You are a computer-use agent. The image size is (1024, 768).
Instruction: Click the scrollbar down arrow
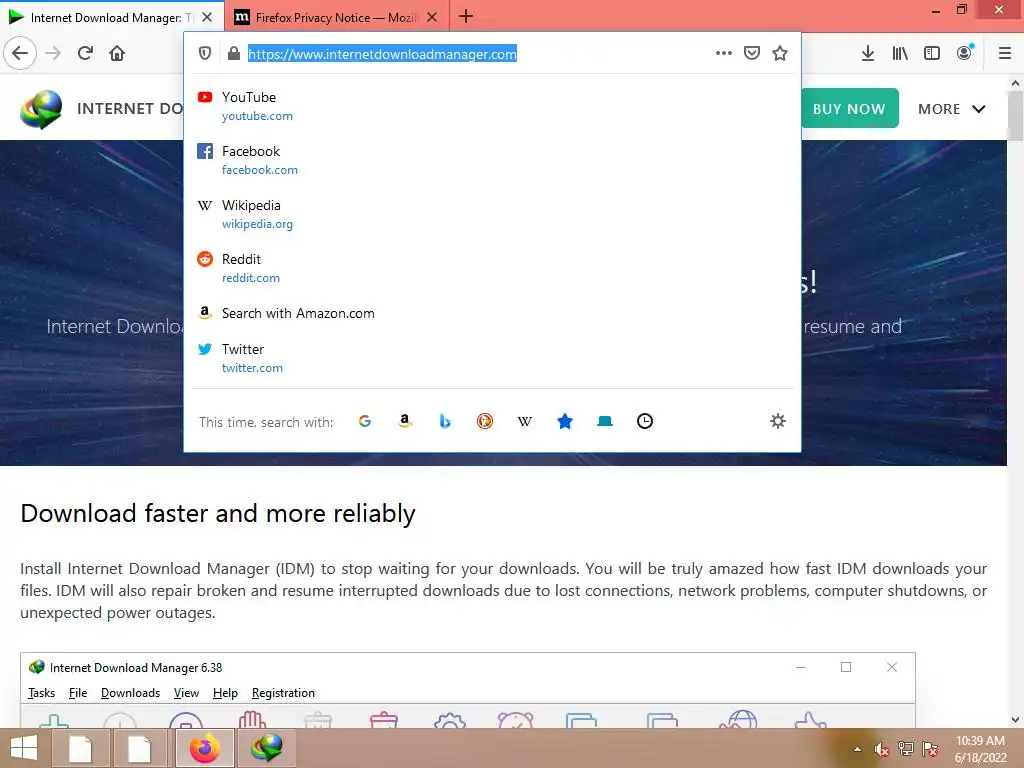1015,720
